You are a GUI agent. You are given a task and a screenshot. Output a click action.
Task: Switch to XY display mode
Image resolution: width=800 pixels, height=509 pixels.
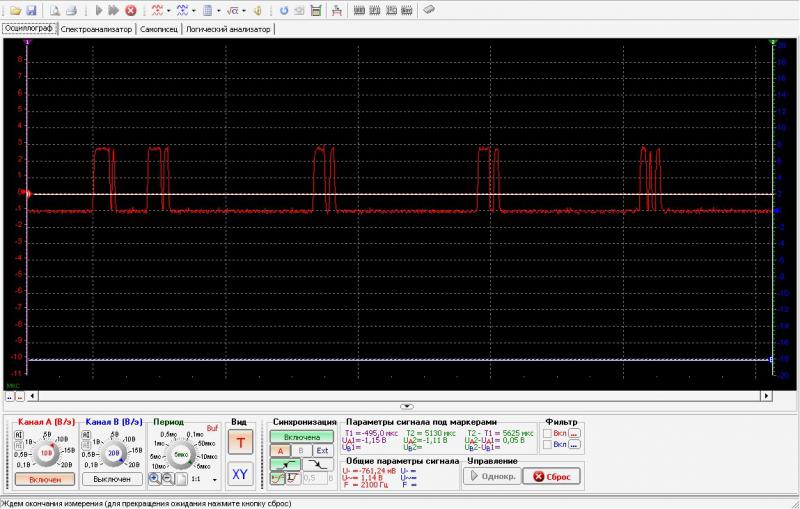239,473
